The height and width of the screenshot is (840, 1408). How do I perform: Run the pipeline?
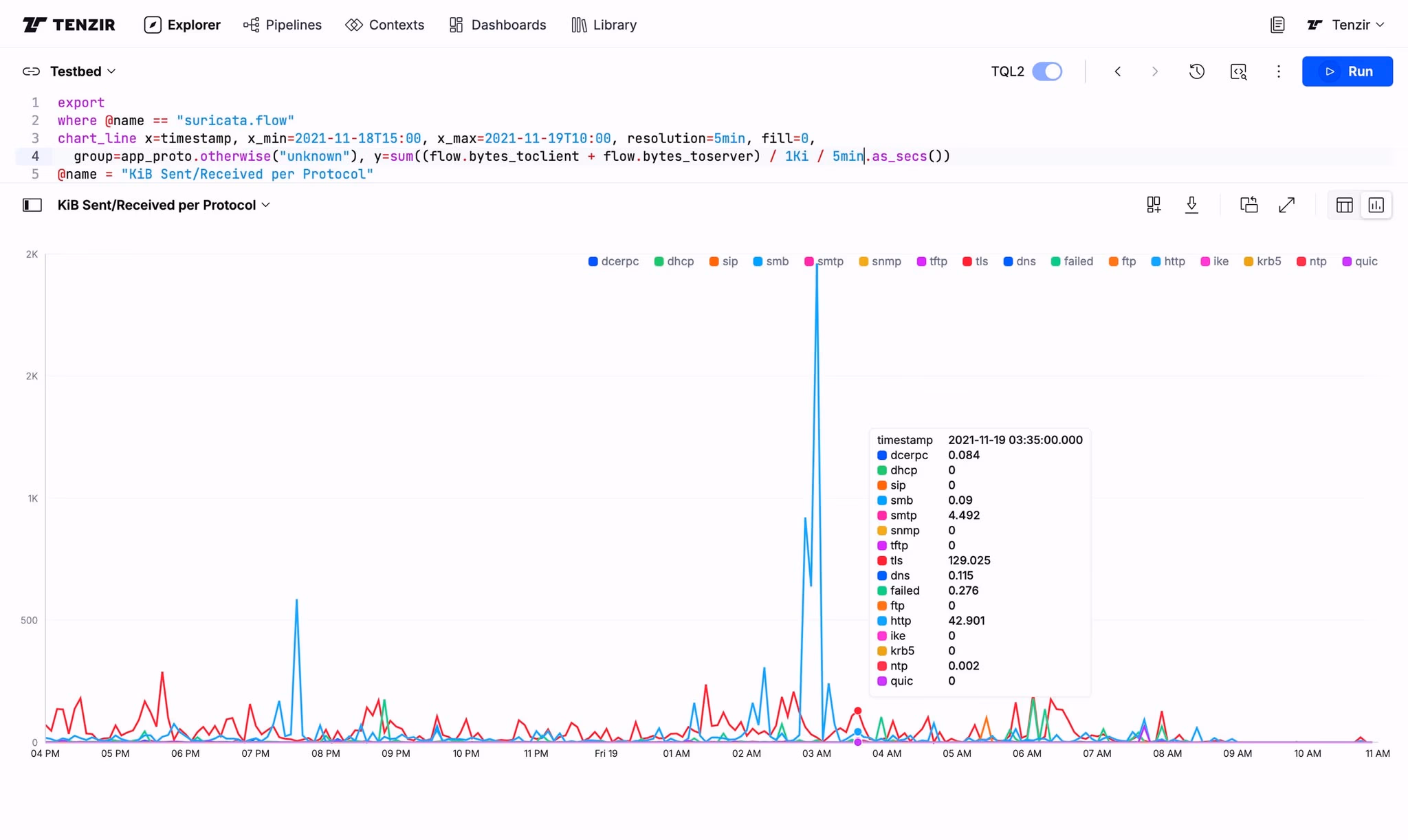click(x=1347, y=71)
